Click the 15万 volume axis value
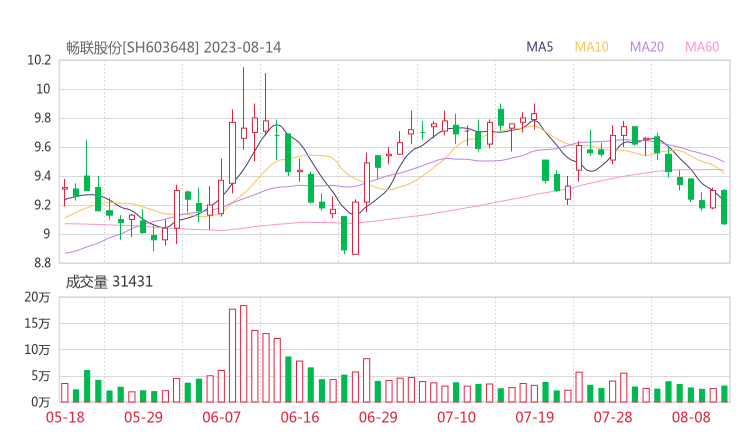 [37, 323]
